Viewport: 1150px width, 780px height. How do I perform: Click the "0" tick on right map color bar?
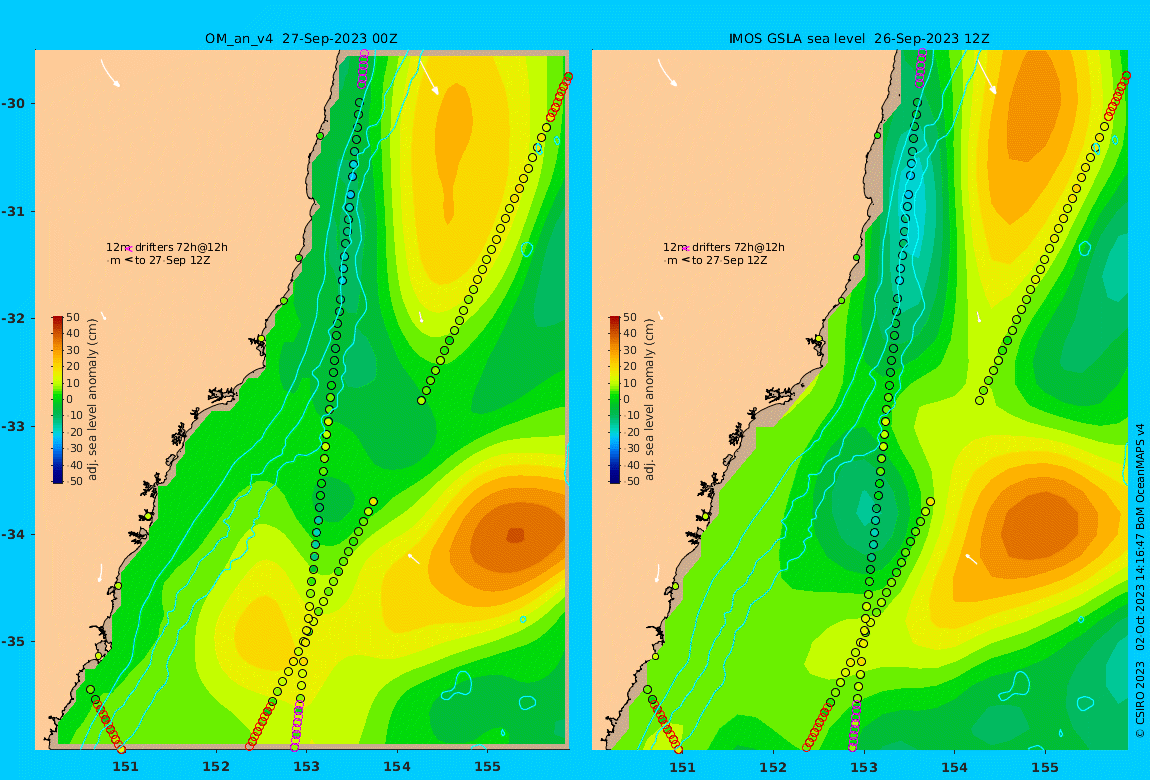tap(627, 400)
